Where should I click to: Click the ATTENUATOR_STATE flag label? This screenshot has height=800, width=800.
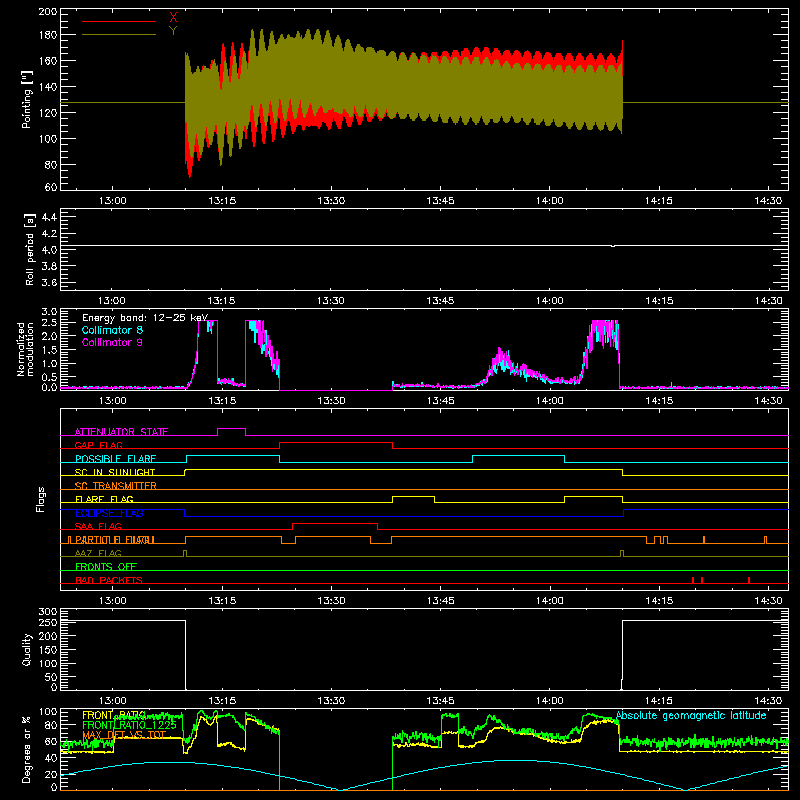(121, 432)
